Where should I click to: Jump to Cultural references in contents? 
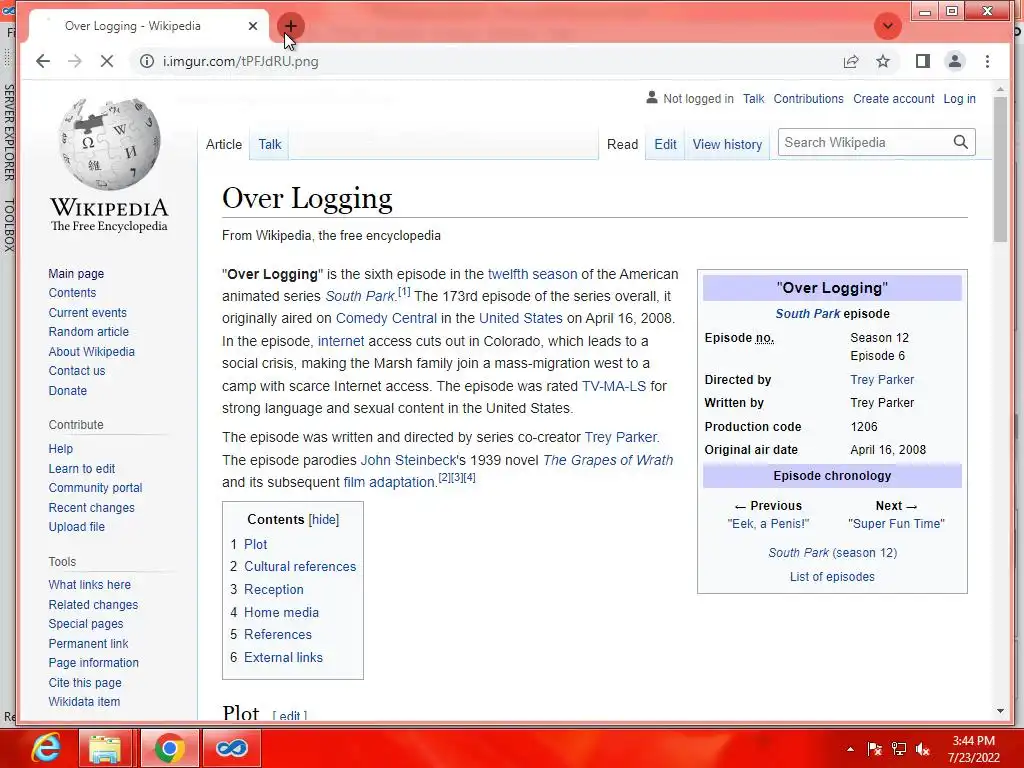300,566
